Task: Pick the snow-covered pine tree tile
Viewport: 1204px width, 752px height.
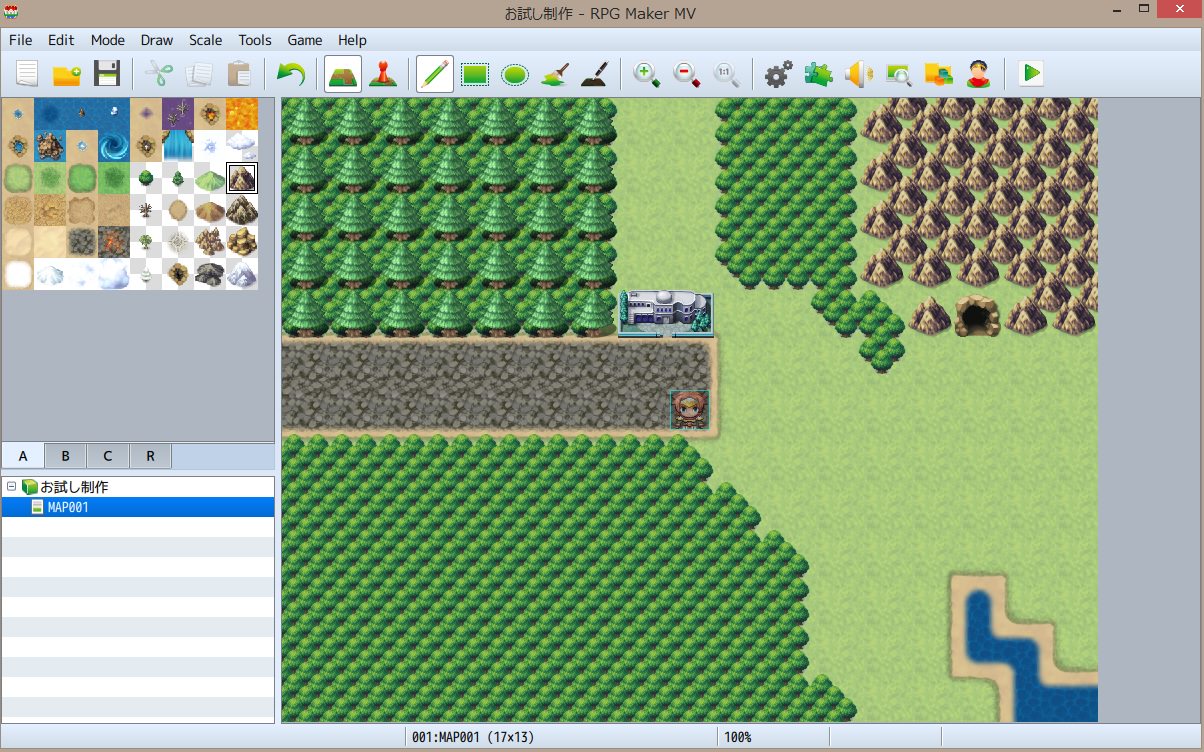Action: [x=146, y=274]
